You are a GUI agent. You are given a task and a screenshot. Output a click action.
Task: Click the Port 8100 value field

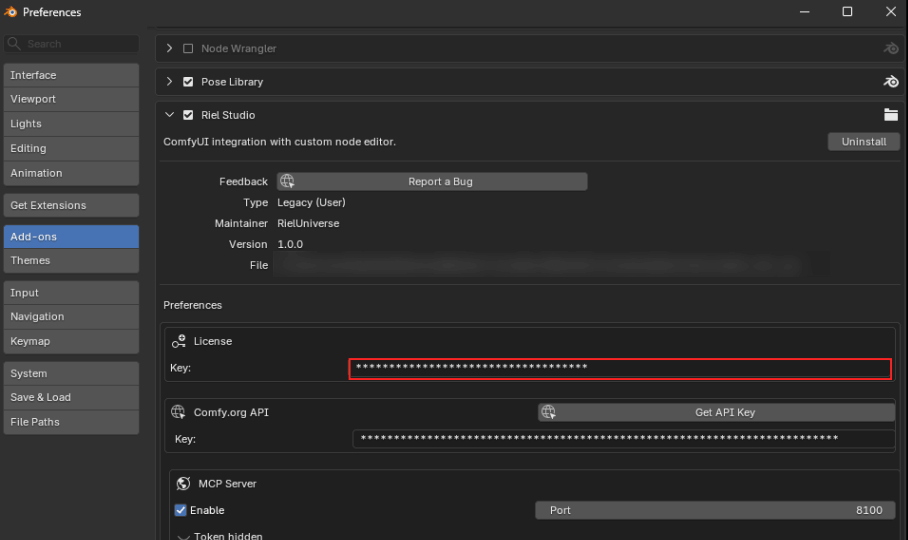pyautogui.click(x=715, y=510)
